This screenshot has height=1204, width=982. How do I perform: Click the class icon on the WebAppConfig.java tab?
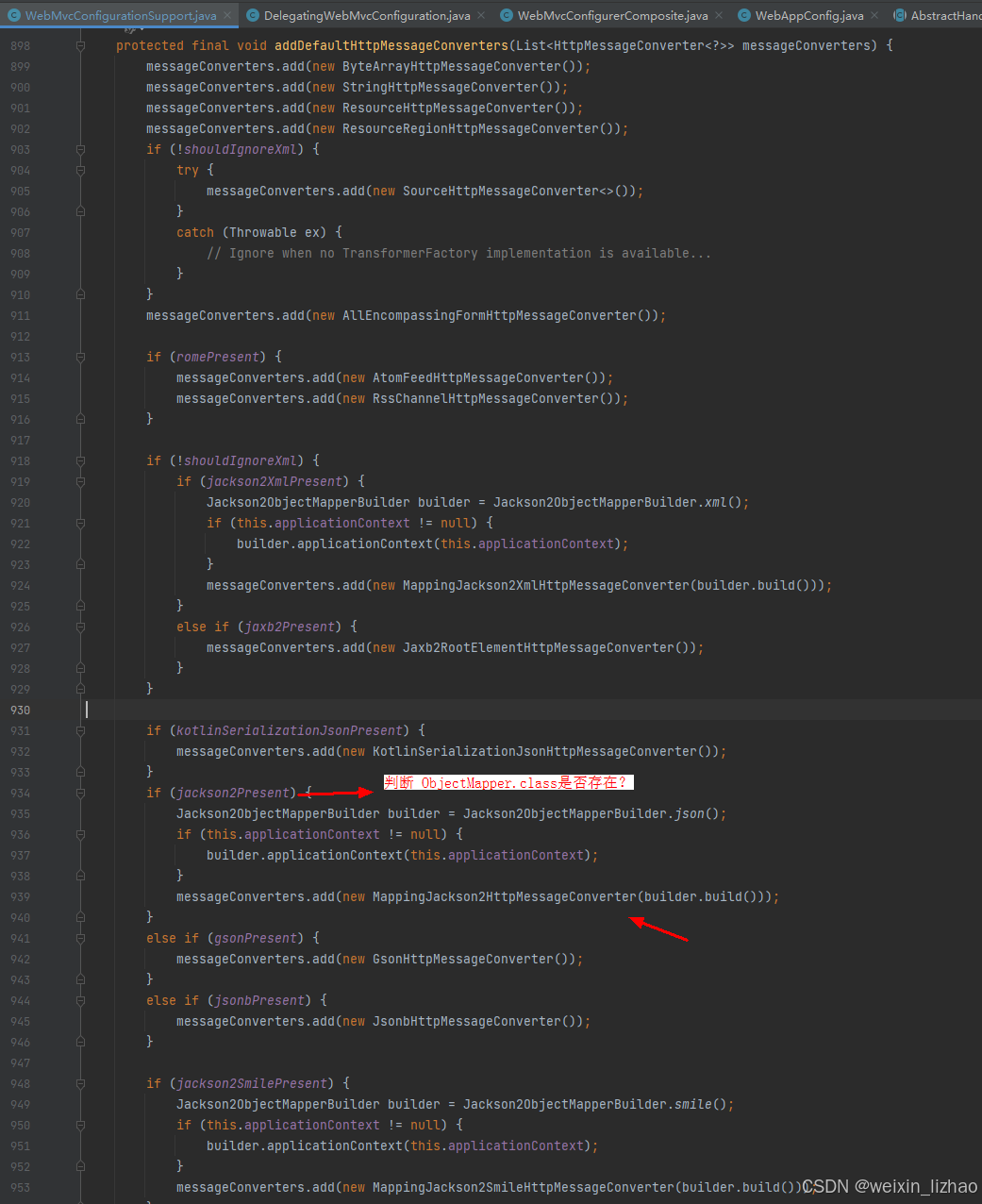(x=744, y=15)
